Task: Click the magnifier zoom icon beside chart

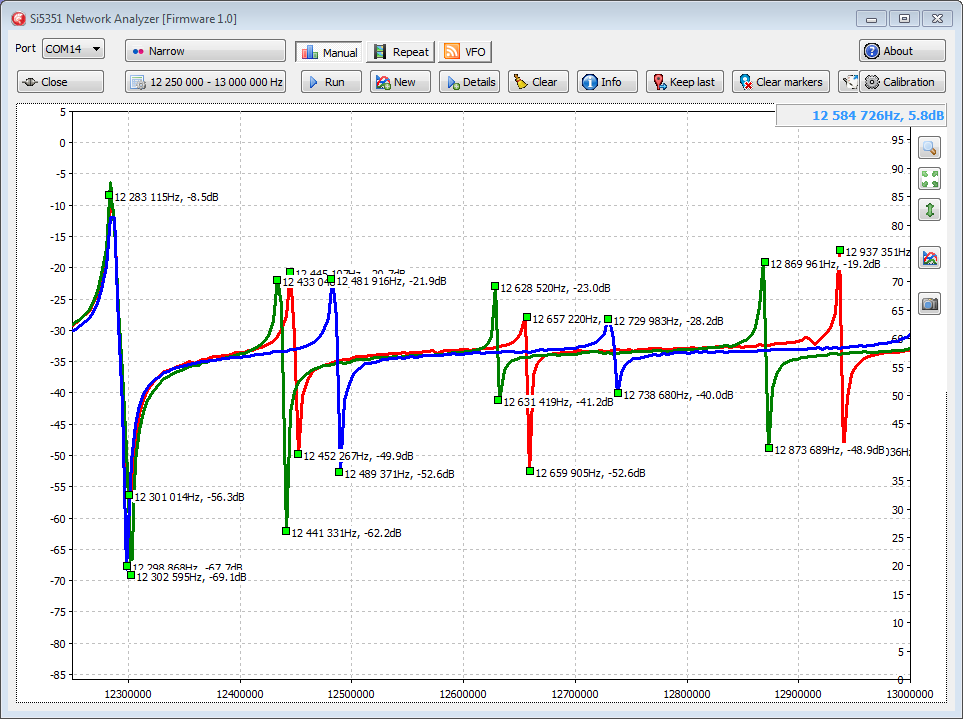Action: point(930,148)
